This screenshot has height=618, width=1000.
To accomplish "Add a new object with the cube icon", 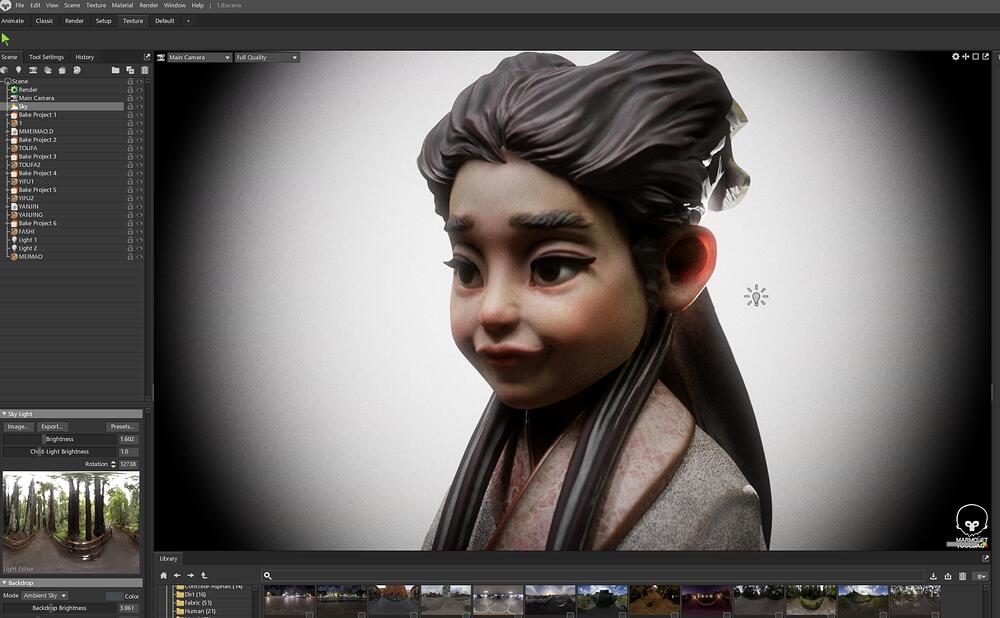I will tap(4, 70).
